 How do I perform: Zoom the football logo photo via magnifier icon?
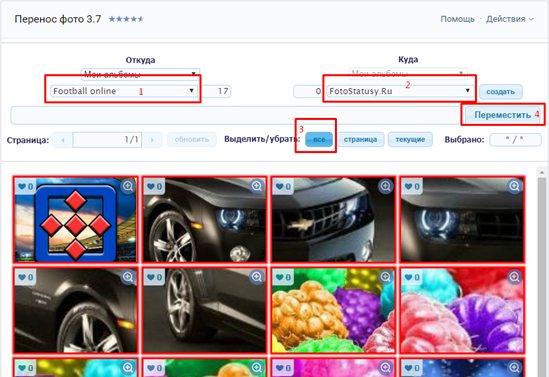pos(128,186)
